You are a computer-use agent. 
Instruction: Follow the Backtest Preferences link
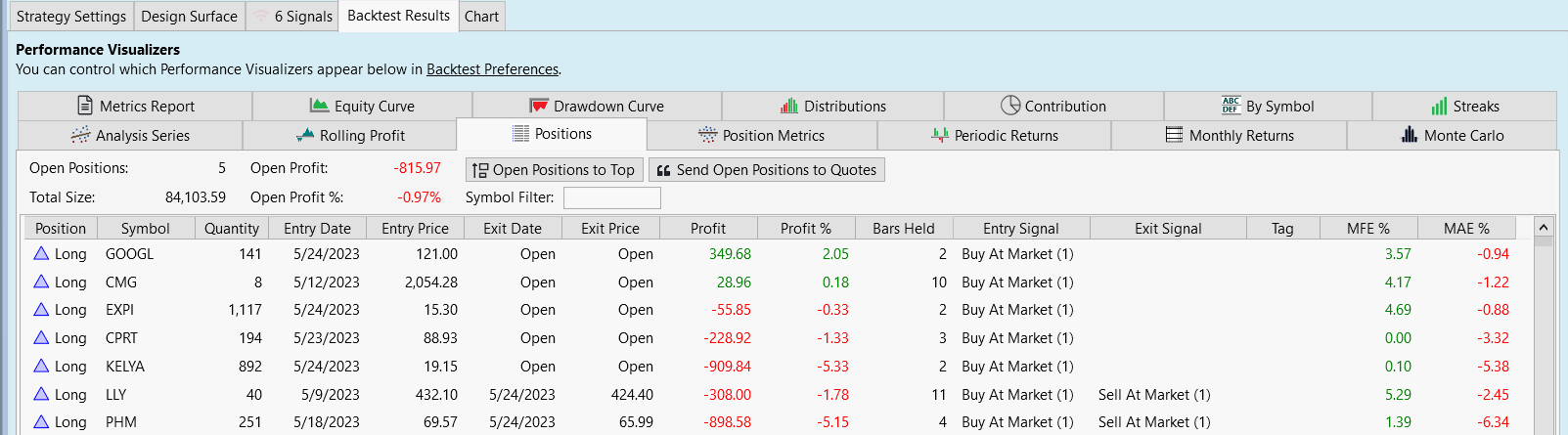tap(492, 69)
